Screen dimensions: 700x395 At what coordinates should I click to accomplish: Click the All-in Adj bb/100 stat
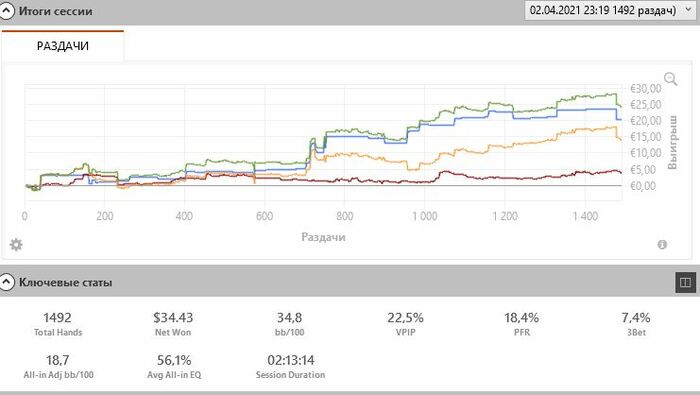tap(58, 366)
